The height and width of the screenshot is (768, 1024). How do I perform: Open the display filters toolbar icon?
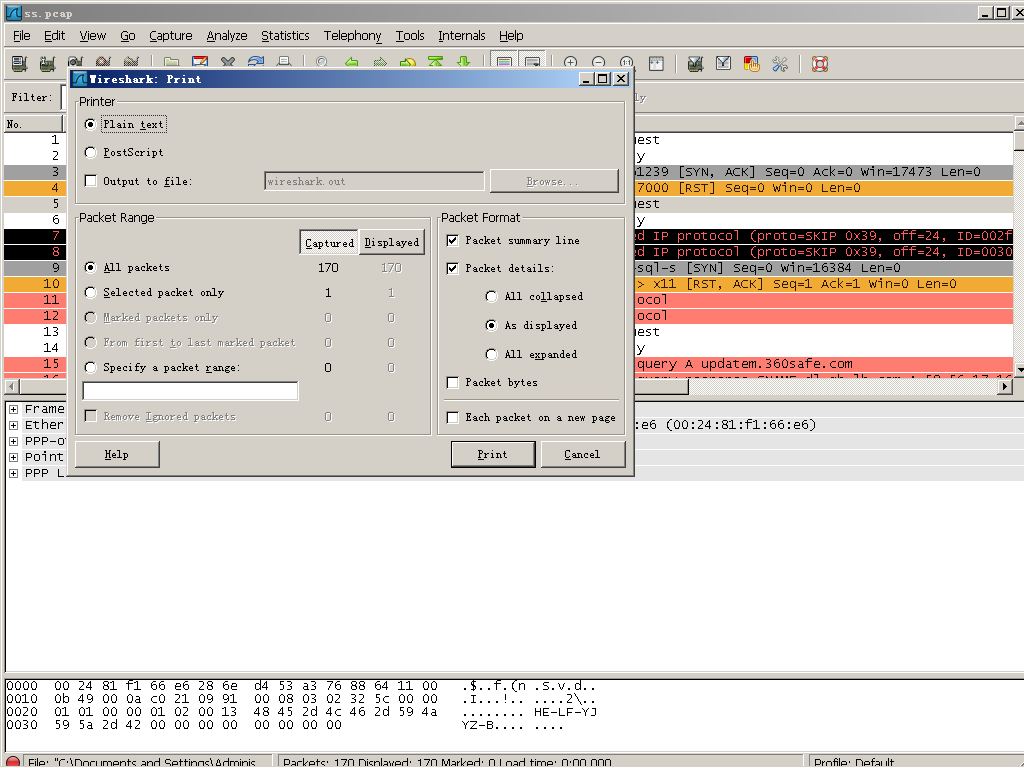click(x=724, y=63)
